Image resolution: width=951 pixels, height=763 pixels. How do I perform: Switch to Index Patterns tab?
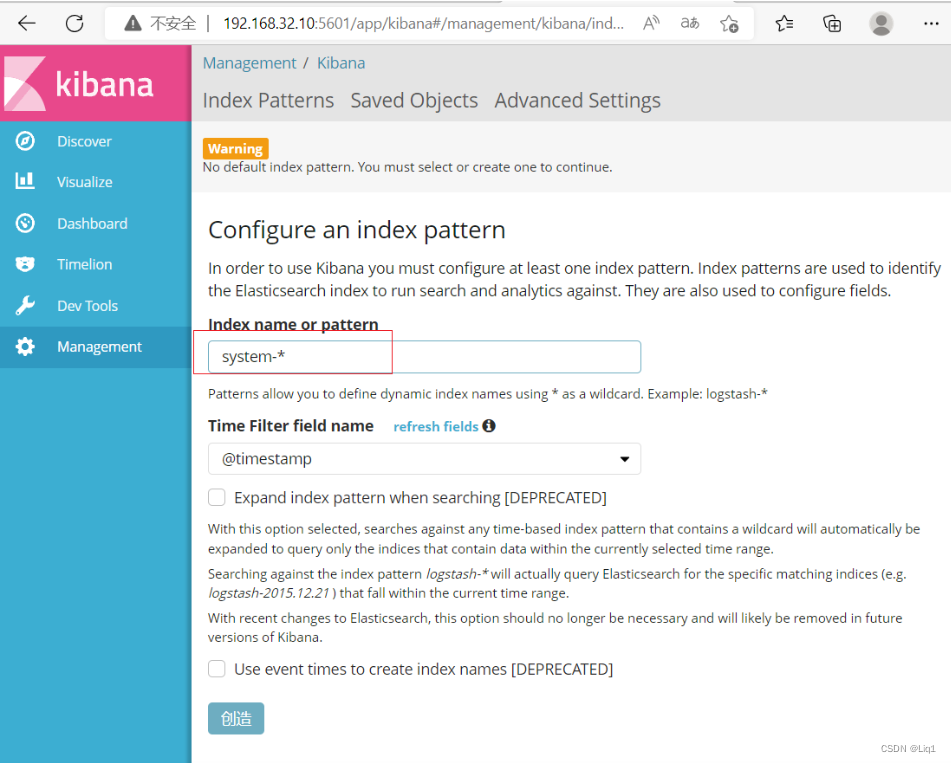pos(268,100)
